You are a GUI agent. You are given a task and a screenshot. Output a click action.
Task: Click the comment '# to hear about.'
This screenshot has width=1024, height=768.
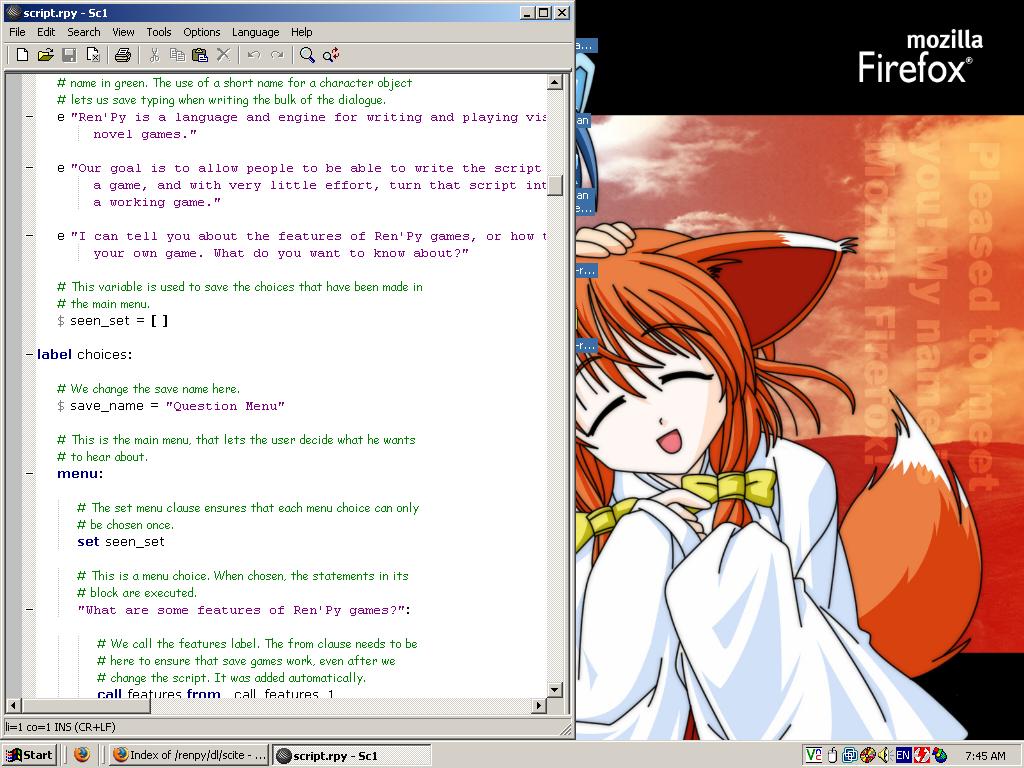[103, 456]
